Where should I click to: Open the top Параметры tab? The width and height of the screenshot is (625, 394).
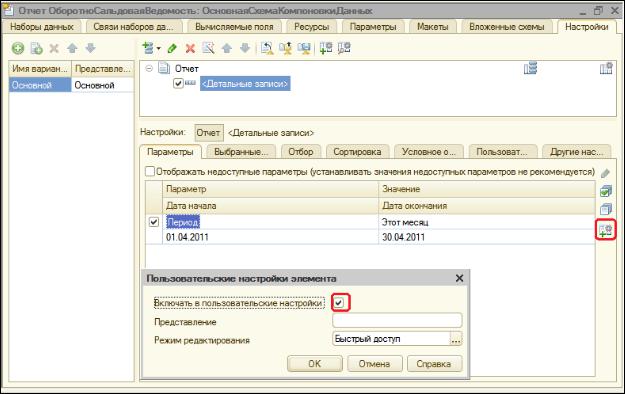coord(373,27)
